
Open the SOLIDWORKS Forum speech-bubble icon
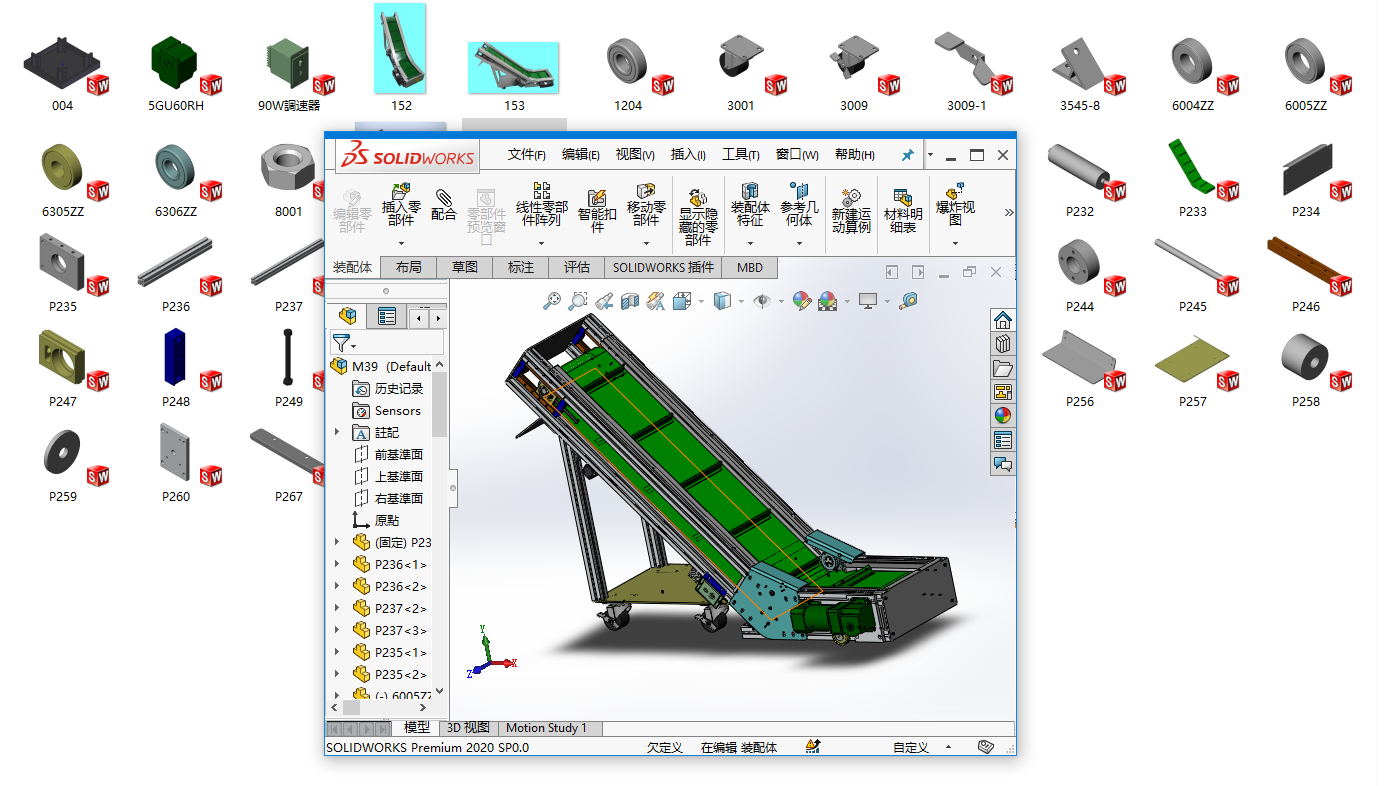(x=1003, y=464)
